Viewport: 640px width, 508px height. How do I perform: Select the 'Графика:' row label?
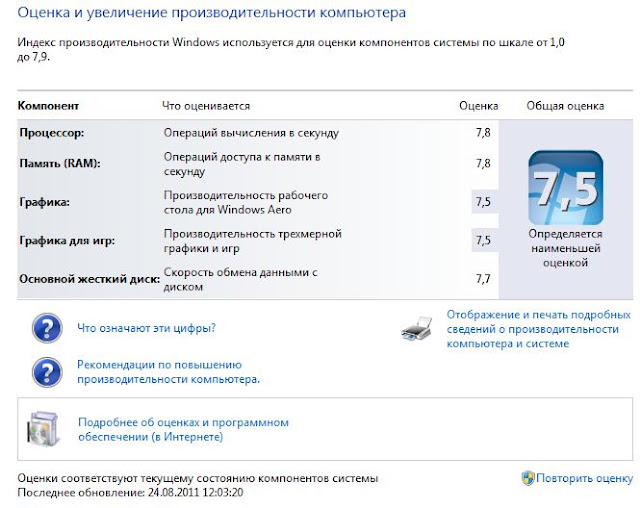click(44, 202)
